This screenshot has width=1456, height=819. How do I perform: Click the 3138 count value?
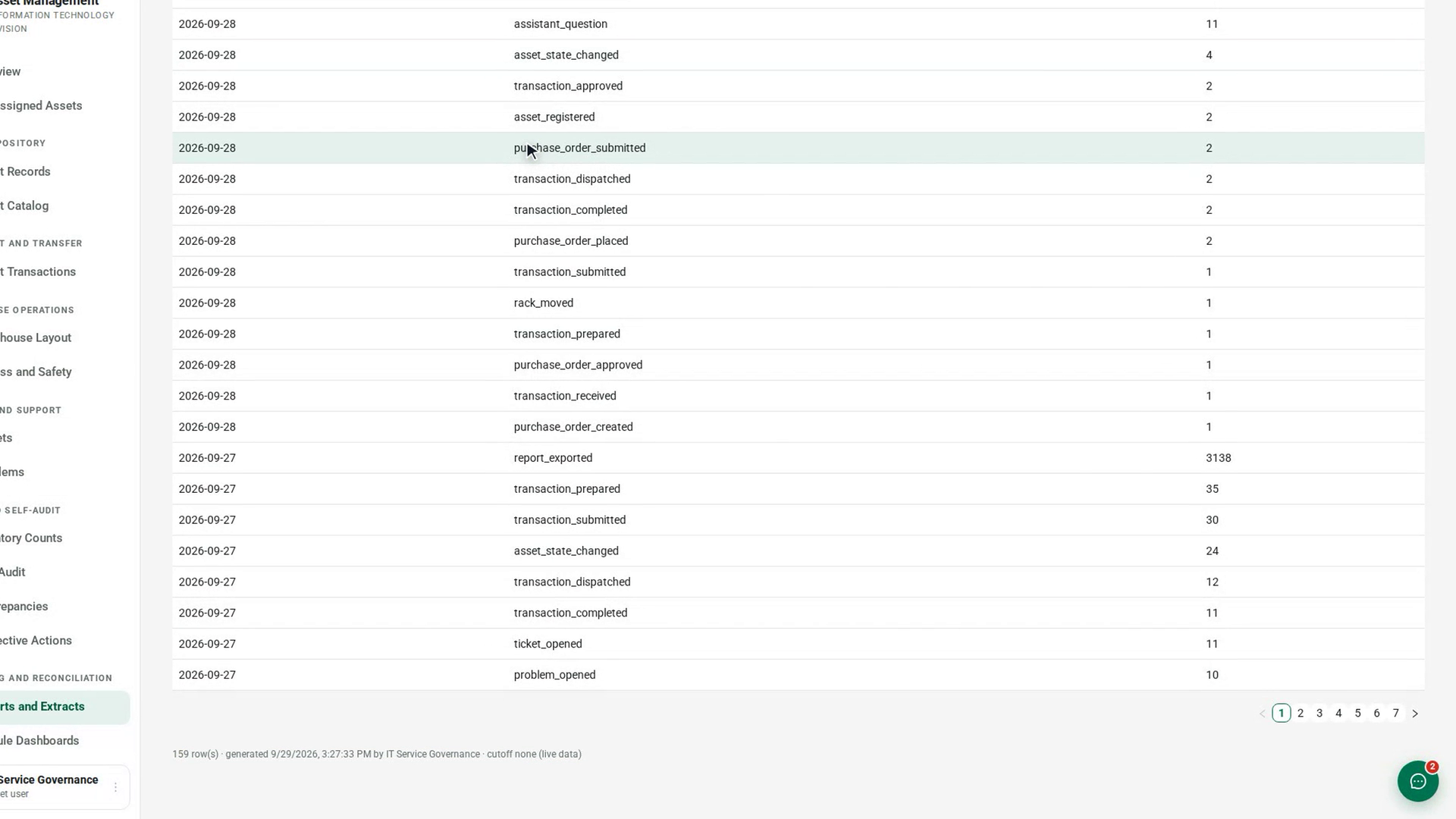[x=1219, y=458]
